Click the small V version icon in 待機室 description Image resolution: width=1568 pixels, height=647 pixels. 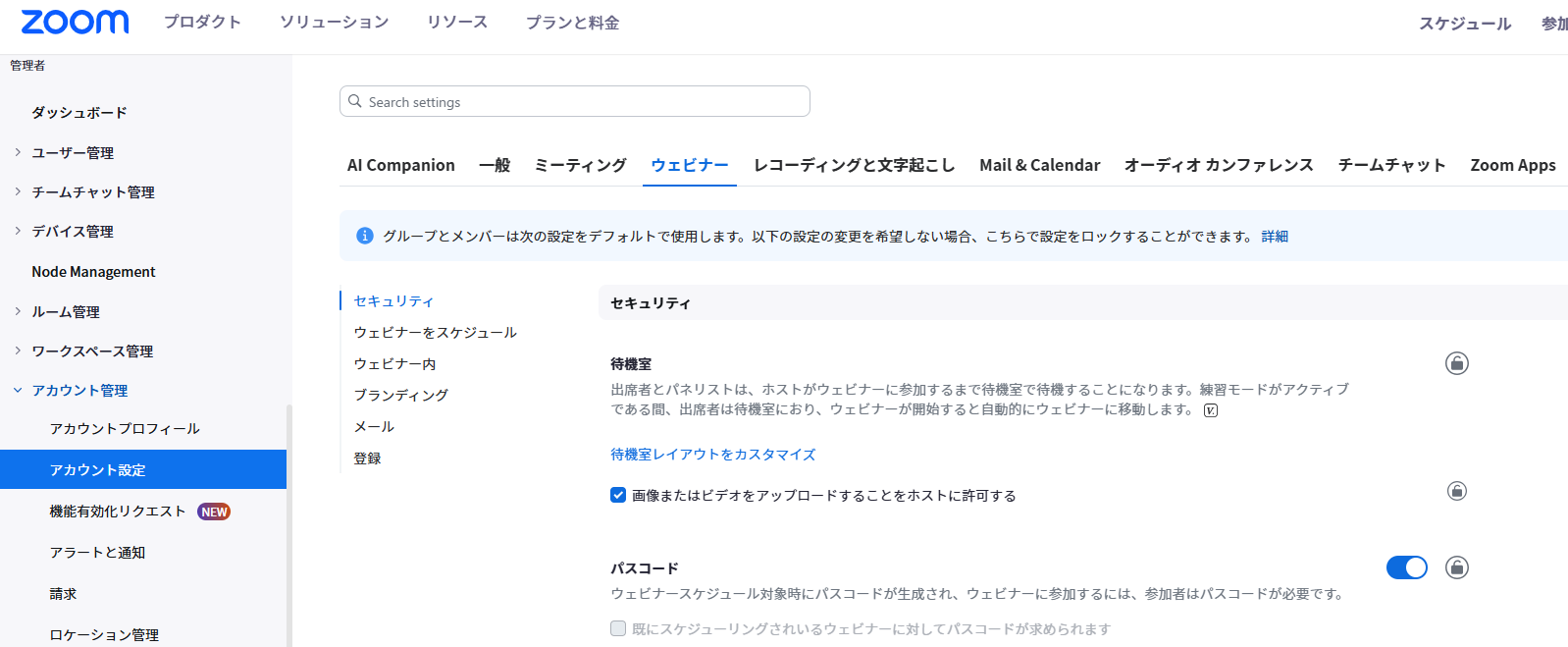(1211, 410)
